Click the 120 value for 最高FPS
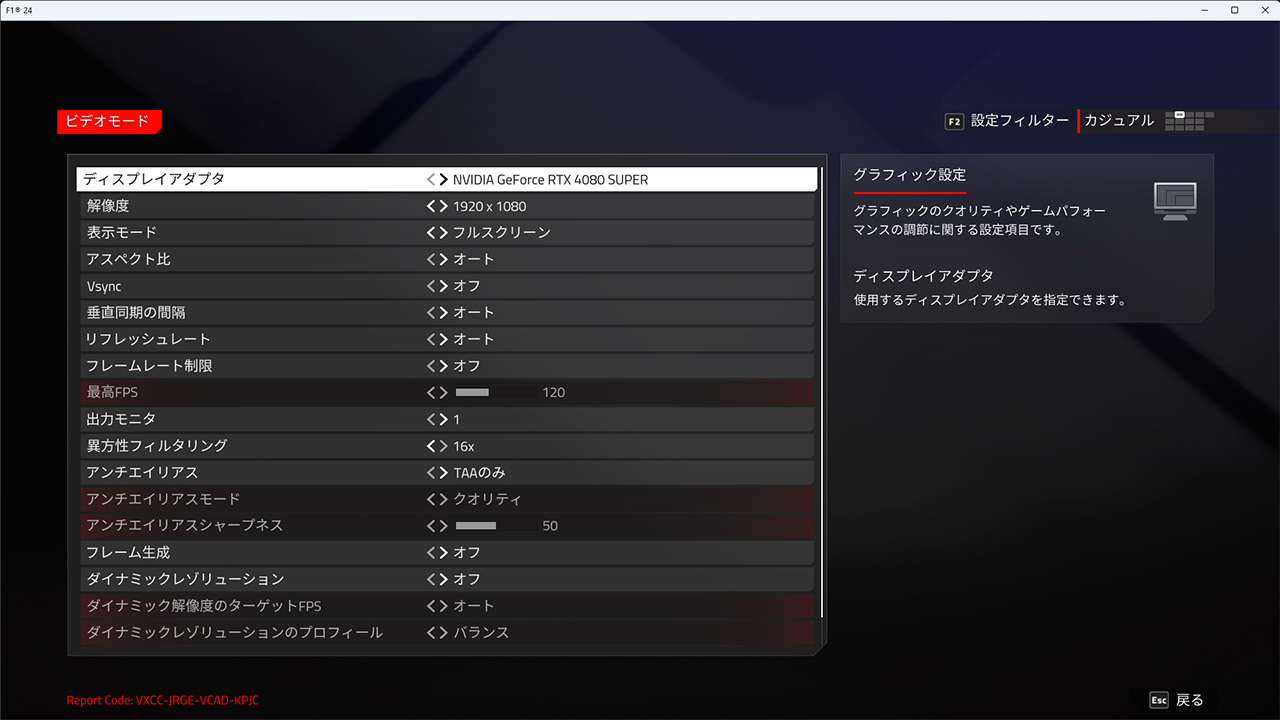Image resolution: width=1280 pixels, height=720 pixels. 554,393
